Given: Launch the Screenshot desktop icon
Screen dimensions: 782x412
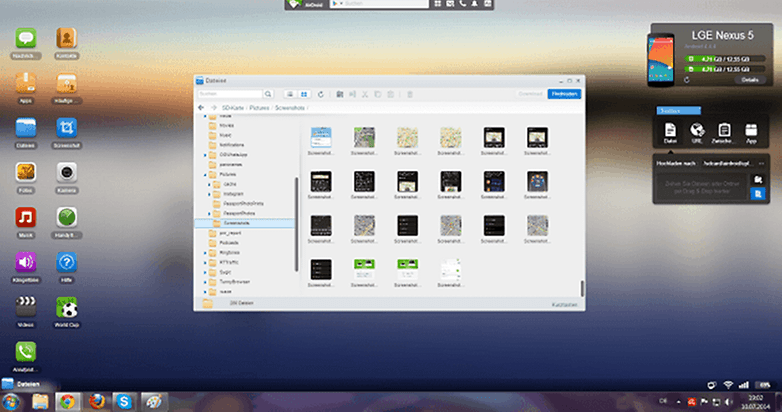Looking at the screenshot, I should (x=66, y=128).
